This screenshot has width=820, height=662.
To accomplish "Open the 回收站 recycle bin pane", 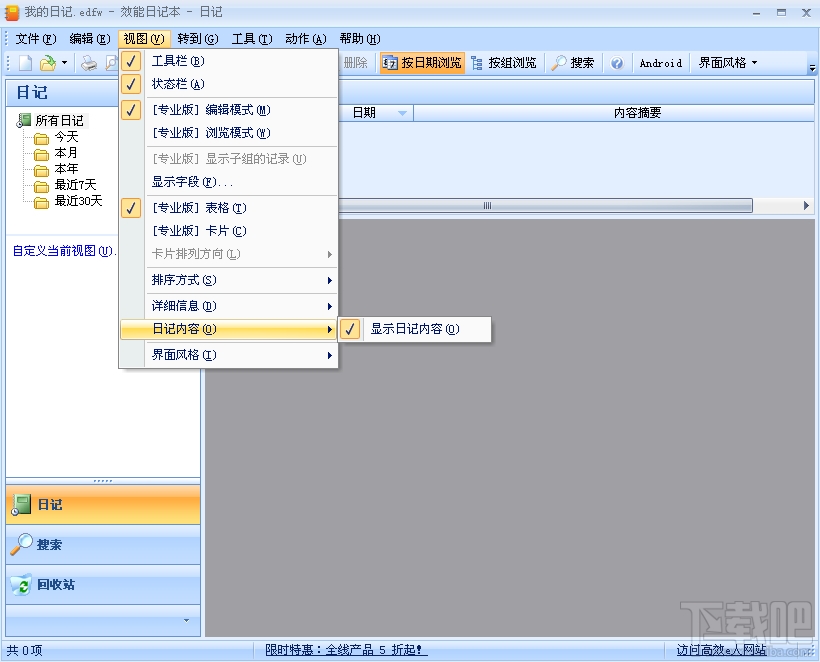I will coord(103,584).
